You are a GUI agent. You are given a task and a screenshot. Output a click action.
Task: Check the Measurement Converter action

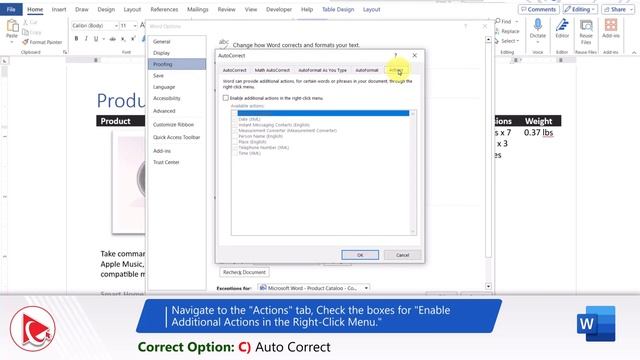pos(235,131)
